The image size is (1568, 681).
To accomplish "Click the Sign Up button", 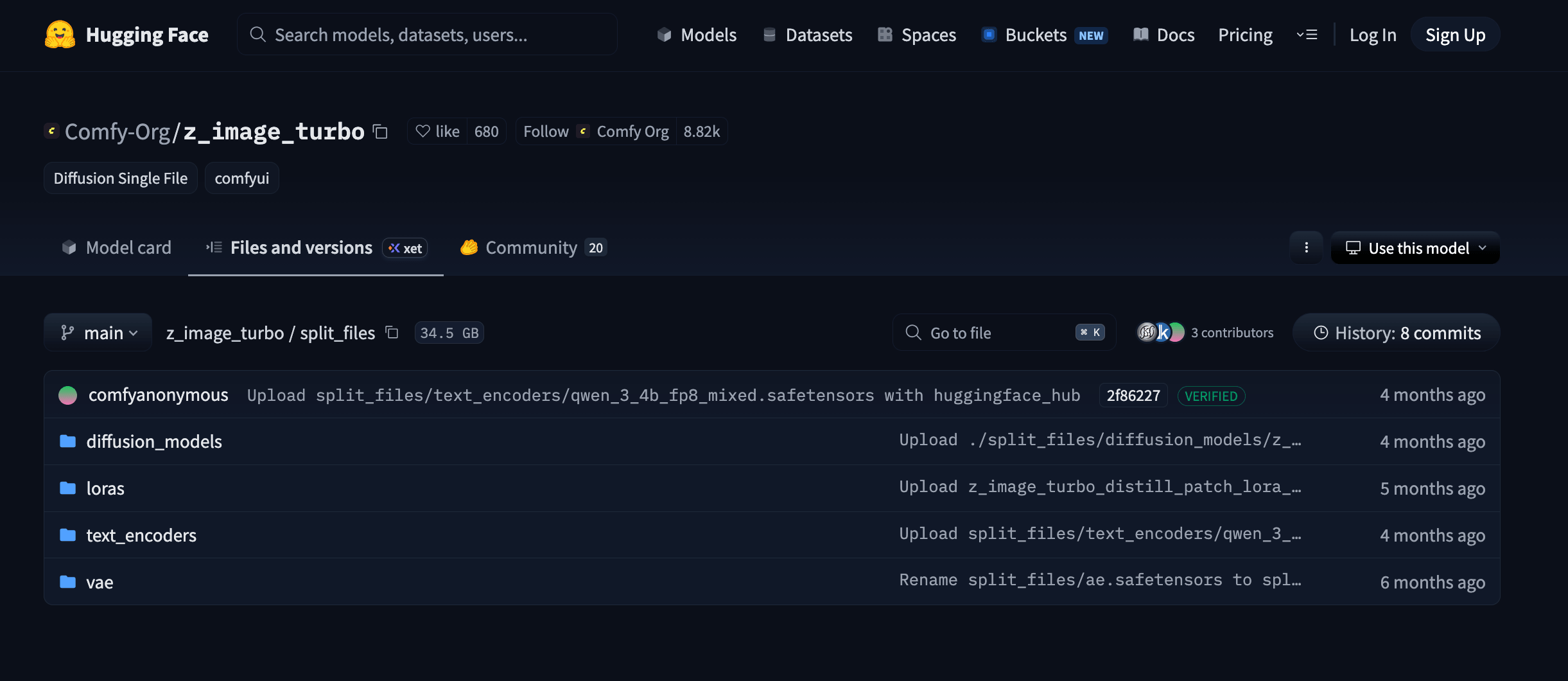I will (1455, 35).
